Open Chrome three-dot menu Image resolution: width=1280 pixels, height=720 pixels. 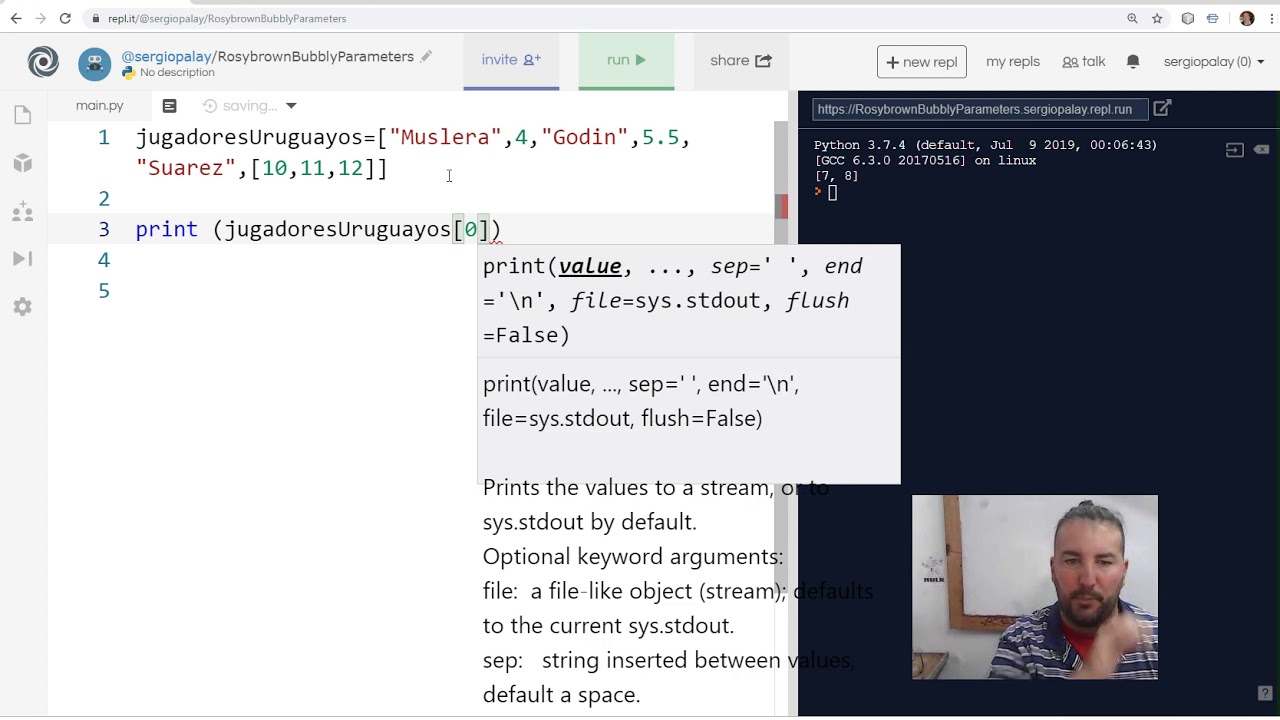click(1269, 18)
